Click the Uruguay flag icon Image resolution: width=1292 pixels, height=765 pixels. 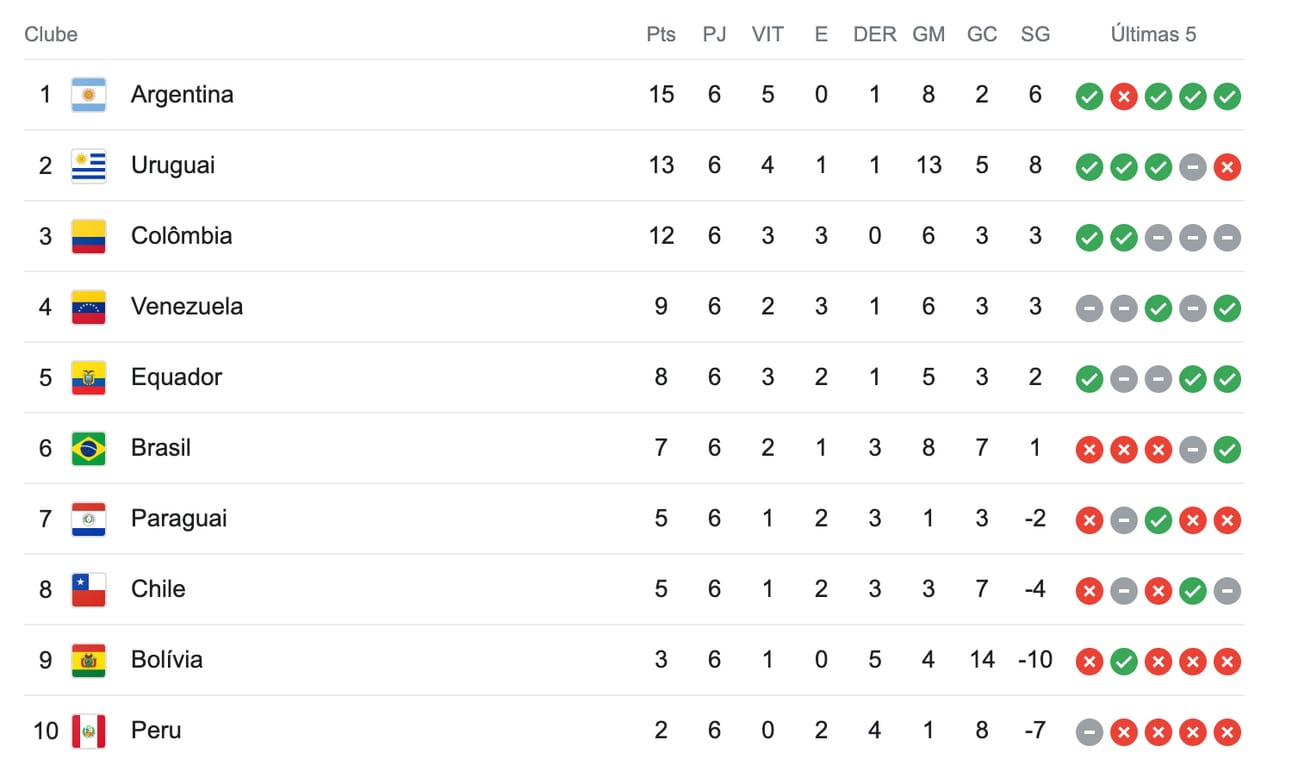[88, 166]
